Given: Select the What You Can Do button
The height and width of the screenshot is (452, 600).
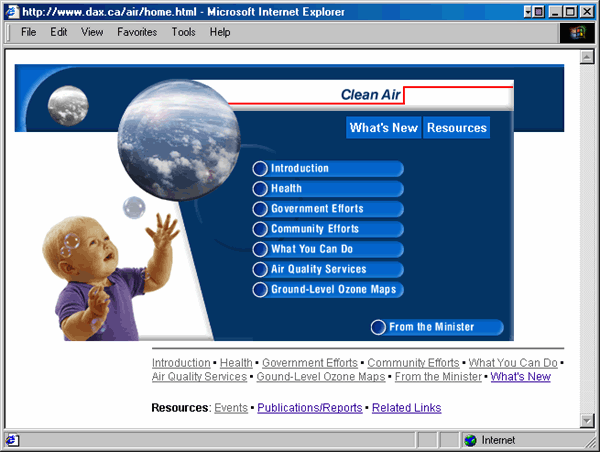Looking at the screenshot, I should (x=328, y=249).
